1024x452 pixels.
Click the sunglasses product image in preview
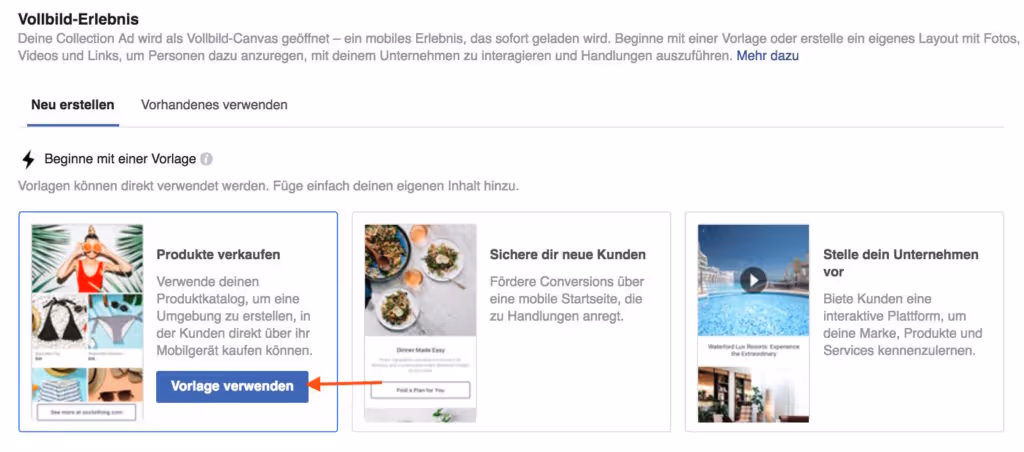[116, 385]
